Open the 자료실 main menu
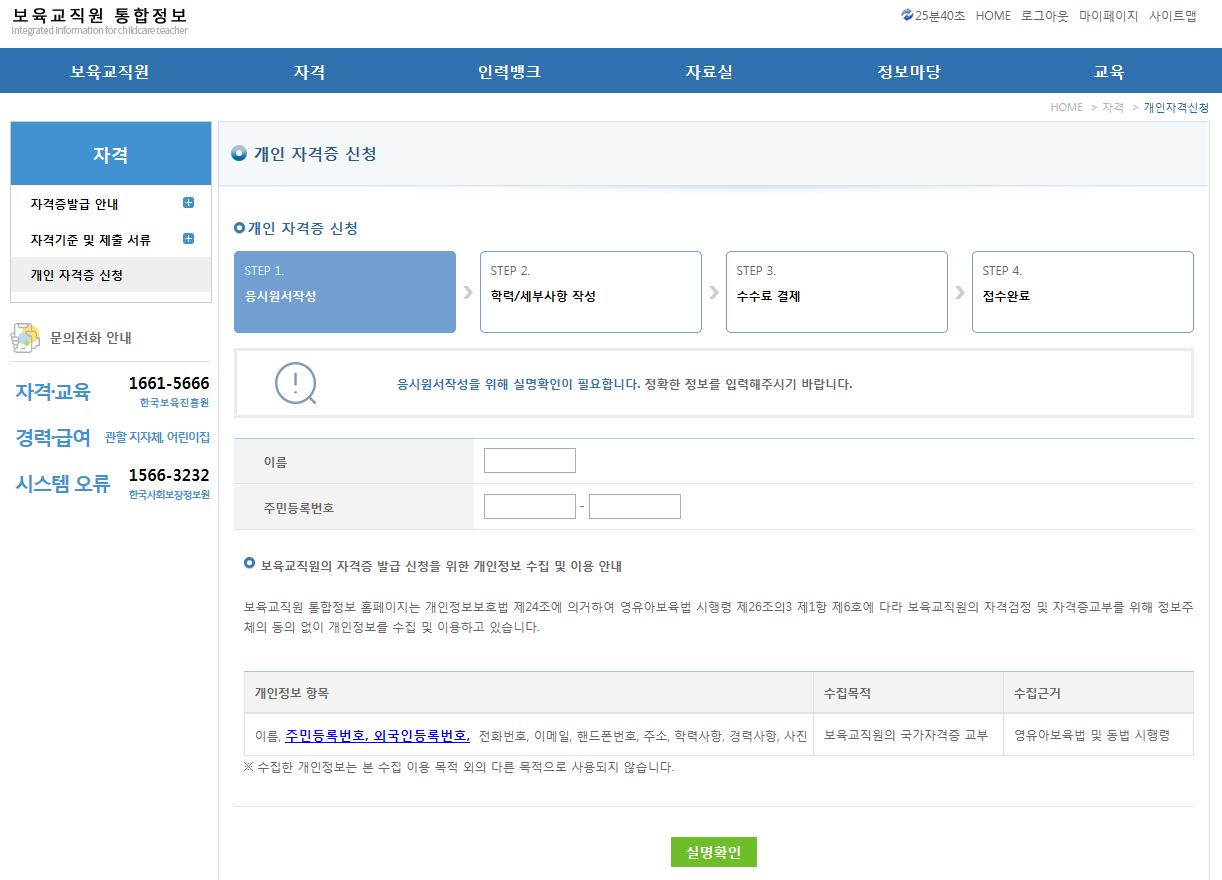This screenshot has height=880, width=1222. pyautogui.click(x=709, y=72)
